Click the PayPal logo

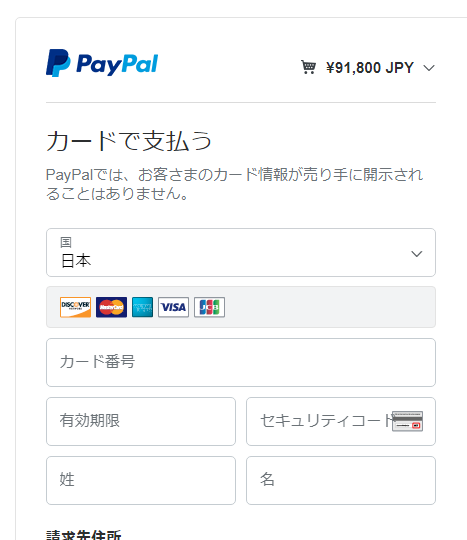[x=102, y=63]
